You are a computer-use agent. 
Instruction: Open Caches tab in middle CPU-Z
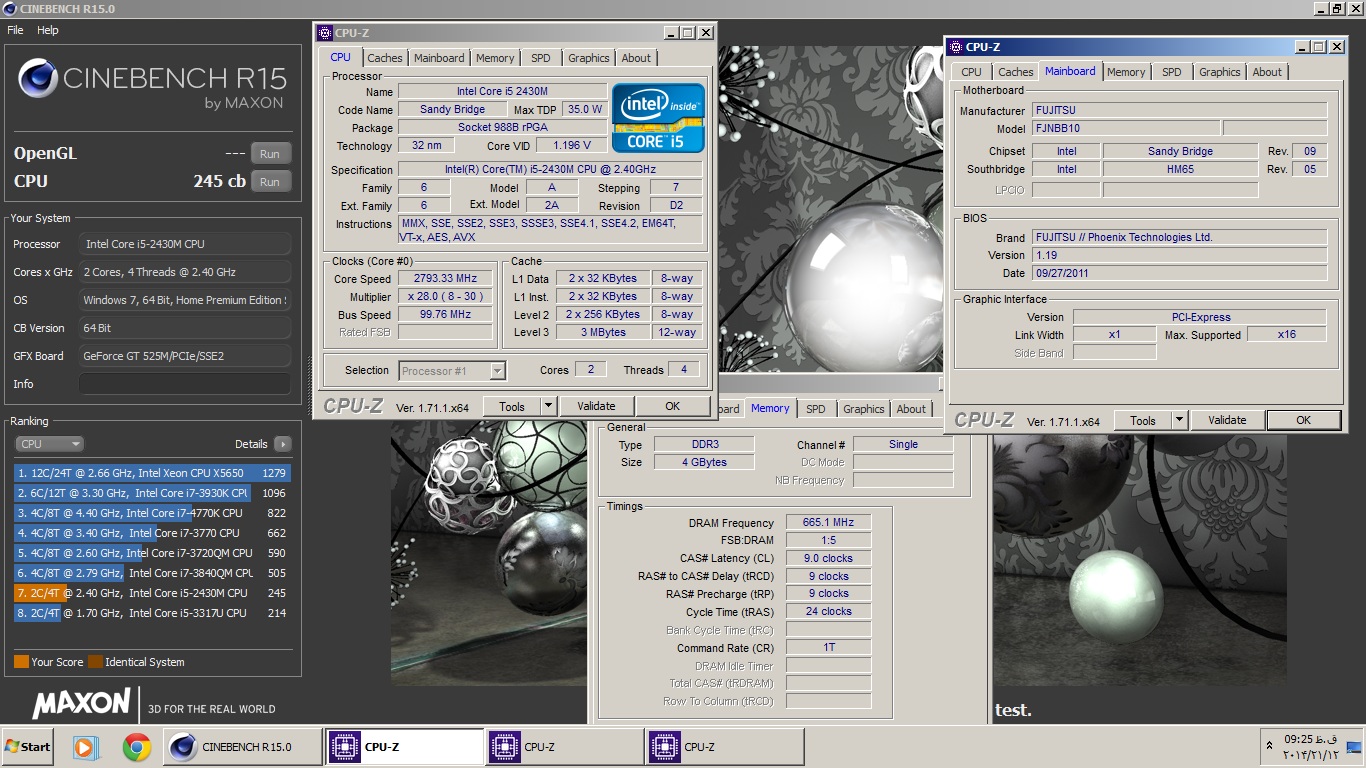point(385,58)
